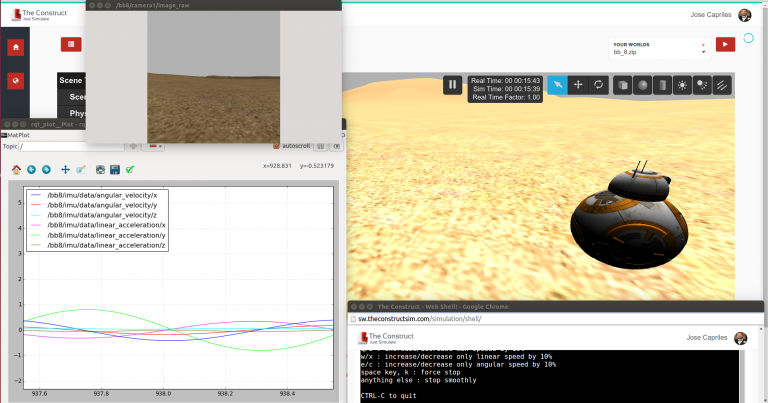Viewport: 768px width, 403px height.
Task: Insert a sphere shape
Action: click(642, 86)
